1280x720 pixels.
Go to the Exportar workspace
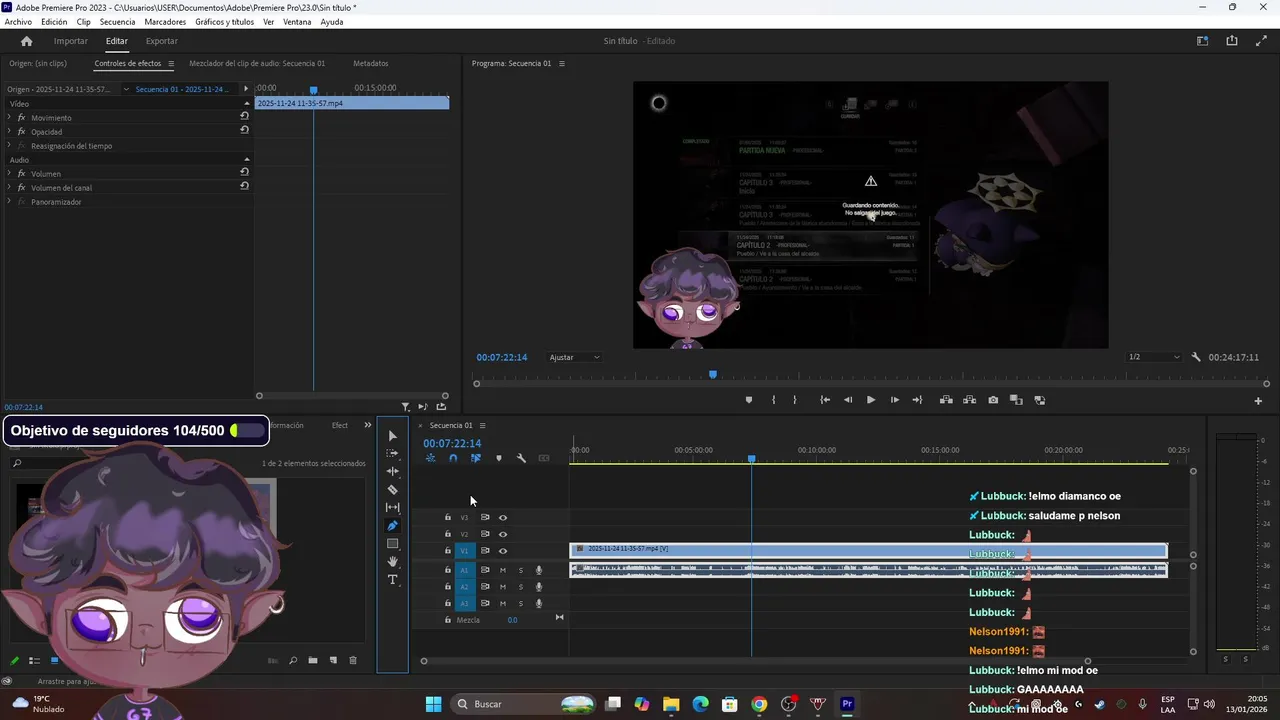pyautogui.click(x=162, y=41)
